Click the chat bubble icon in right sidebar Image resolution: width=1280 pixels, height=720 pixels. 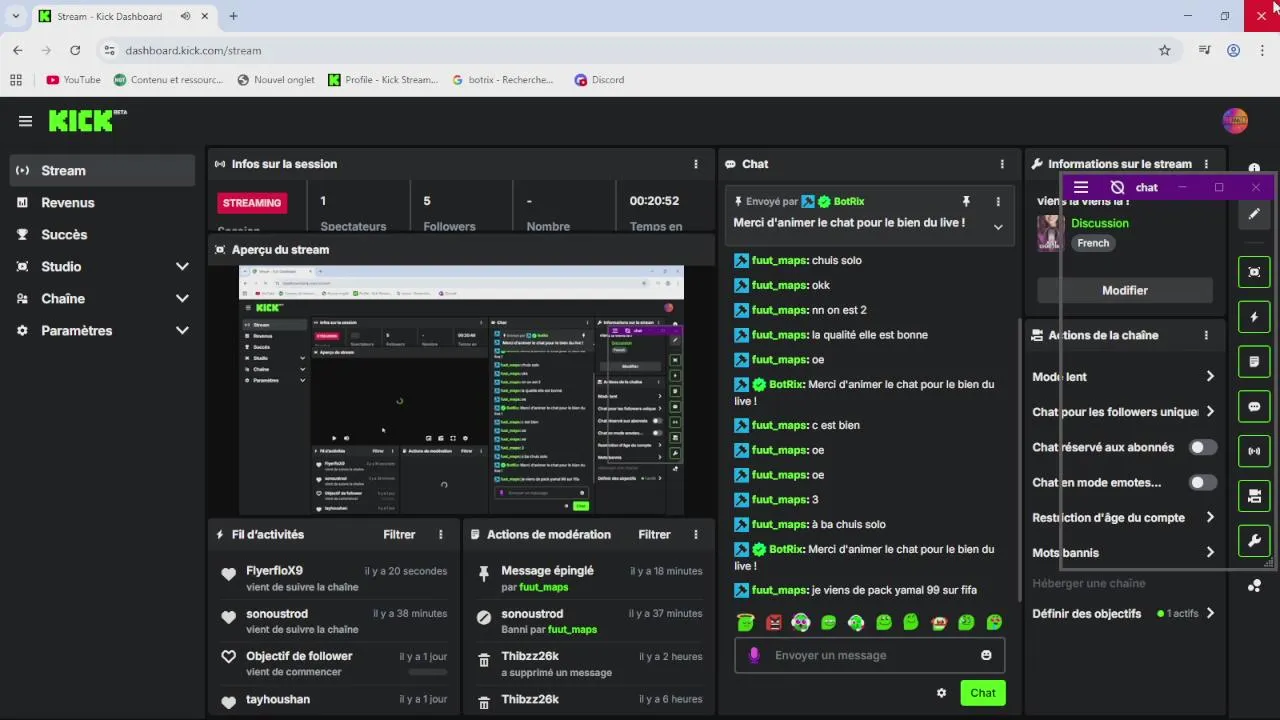pos(1254,407)
